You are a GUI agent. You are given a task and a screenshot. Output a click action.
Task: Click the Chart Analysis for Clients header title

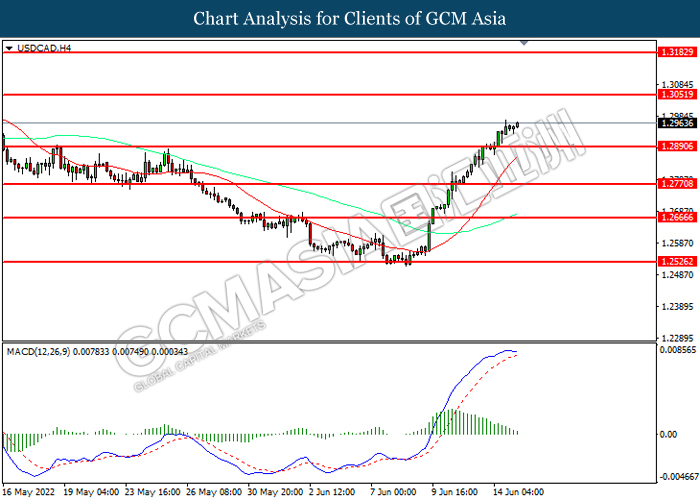pyautogui.click(x=350, y=19)
